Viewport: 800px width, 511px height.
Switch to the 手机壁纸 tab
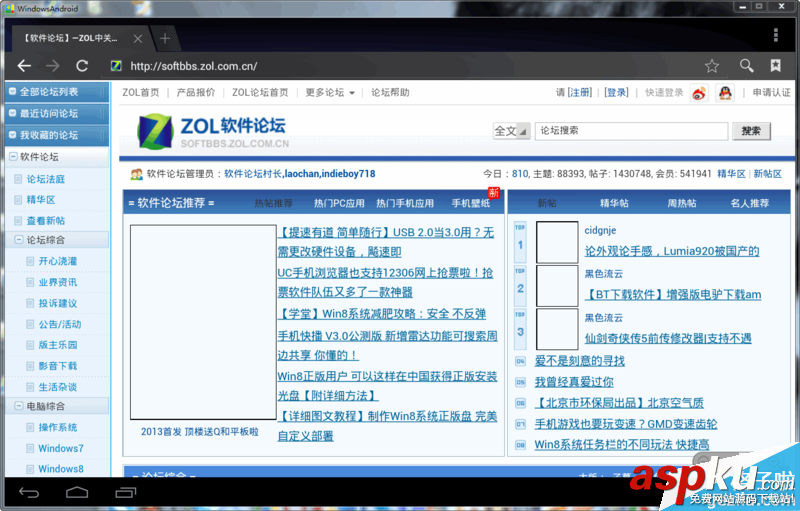(470, 203)
